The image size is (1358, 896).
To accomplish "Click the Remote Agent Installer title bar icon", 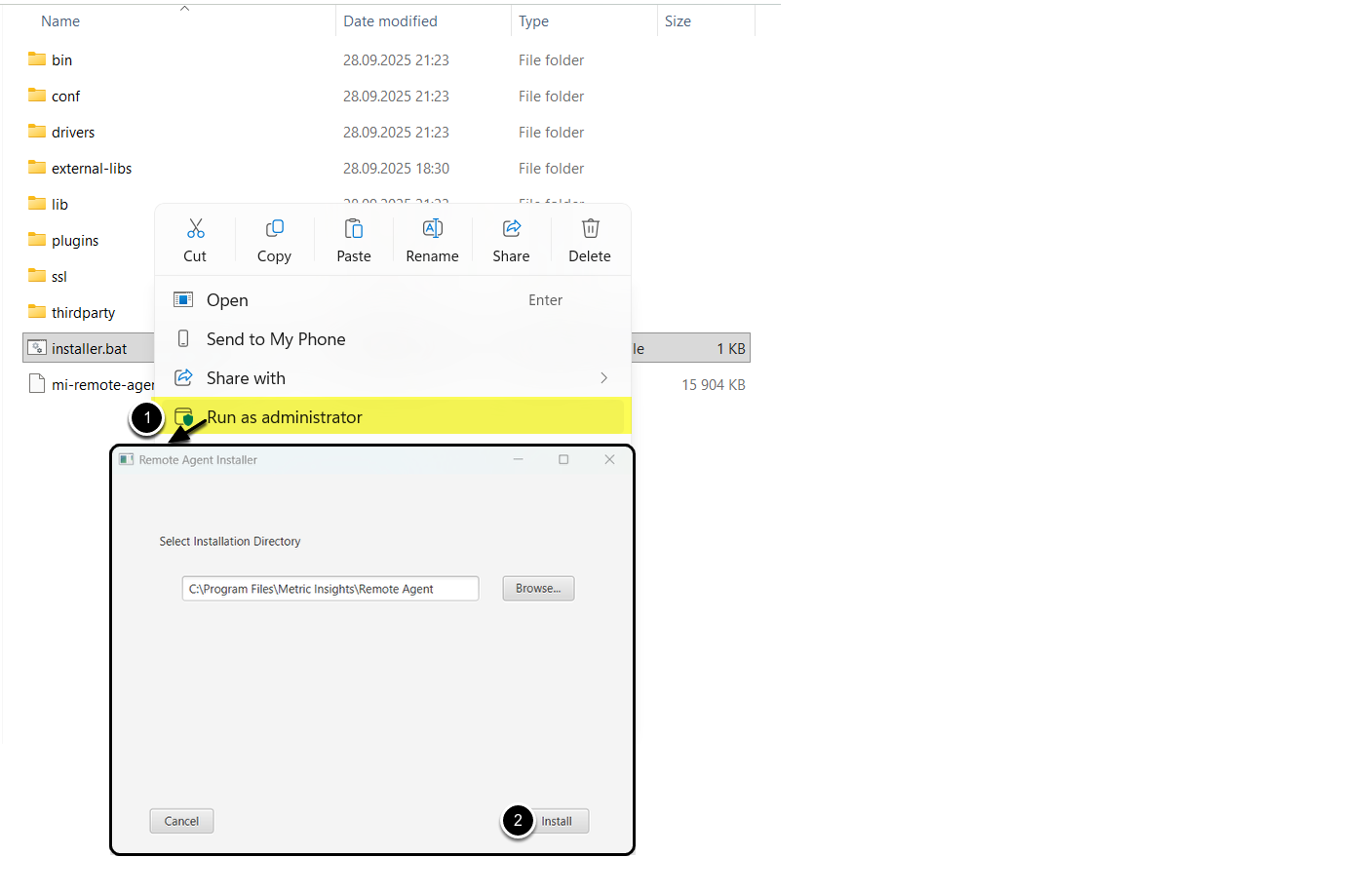I will pyautogui.click(x=127, y=460).
